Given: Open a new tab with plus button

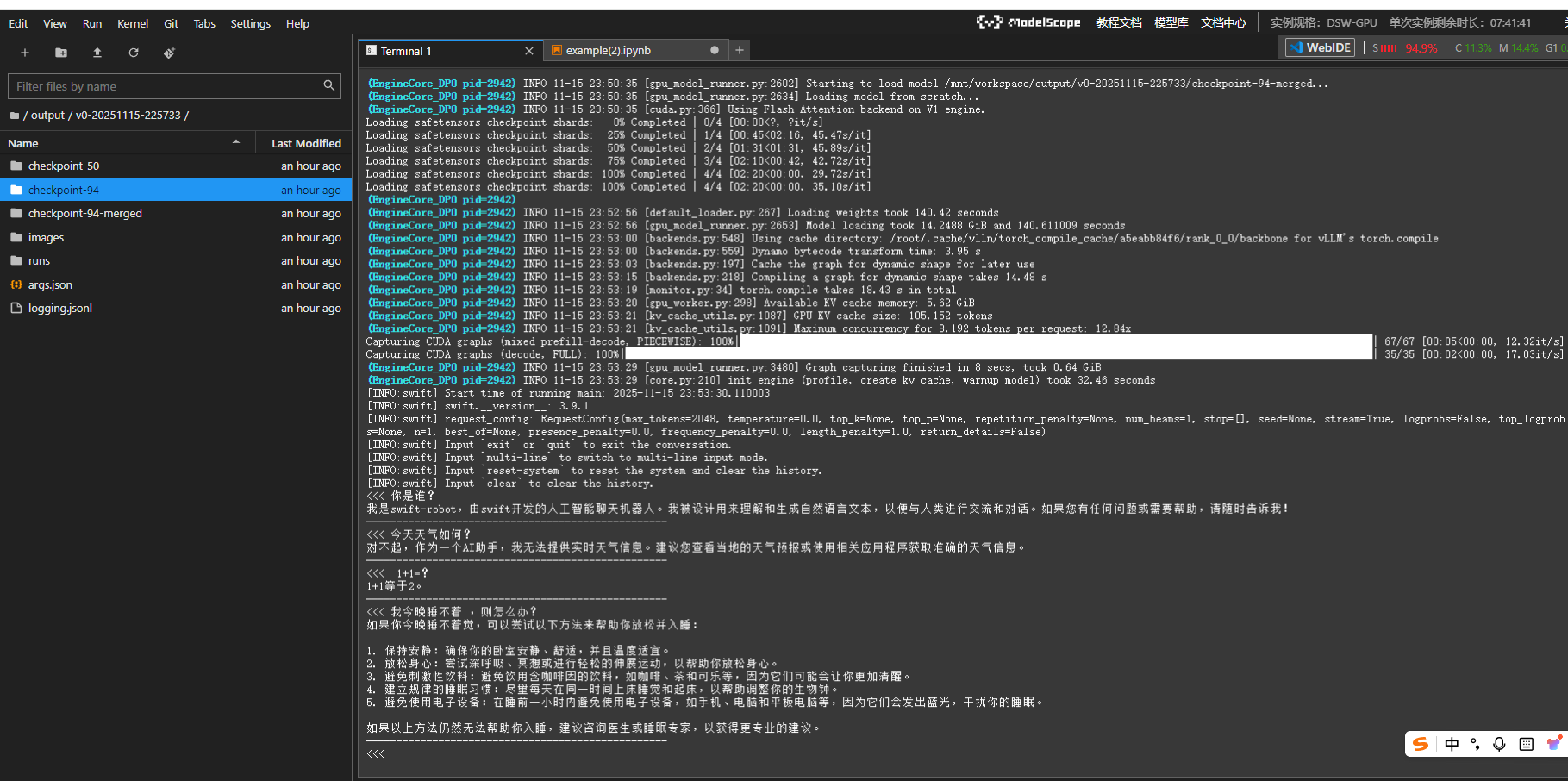Looking at the screenshot, I should click(x=740, y=50).
